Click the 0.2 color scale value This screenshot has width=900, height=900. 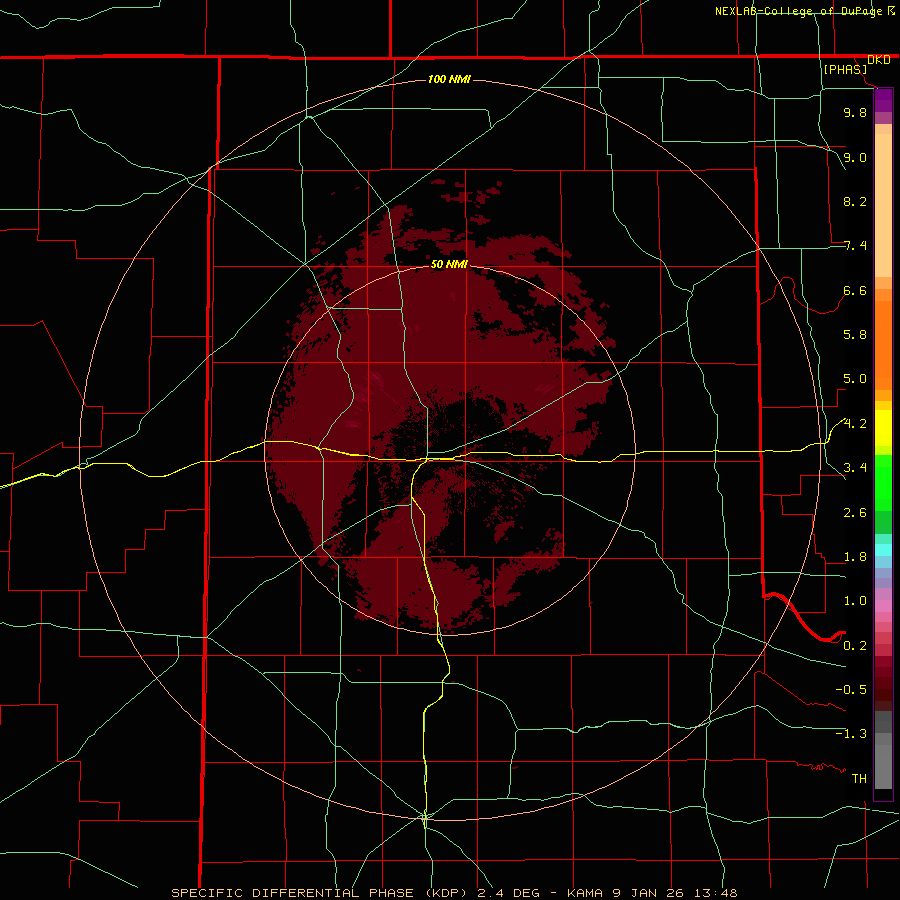[855, 646]
